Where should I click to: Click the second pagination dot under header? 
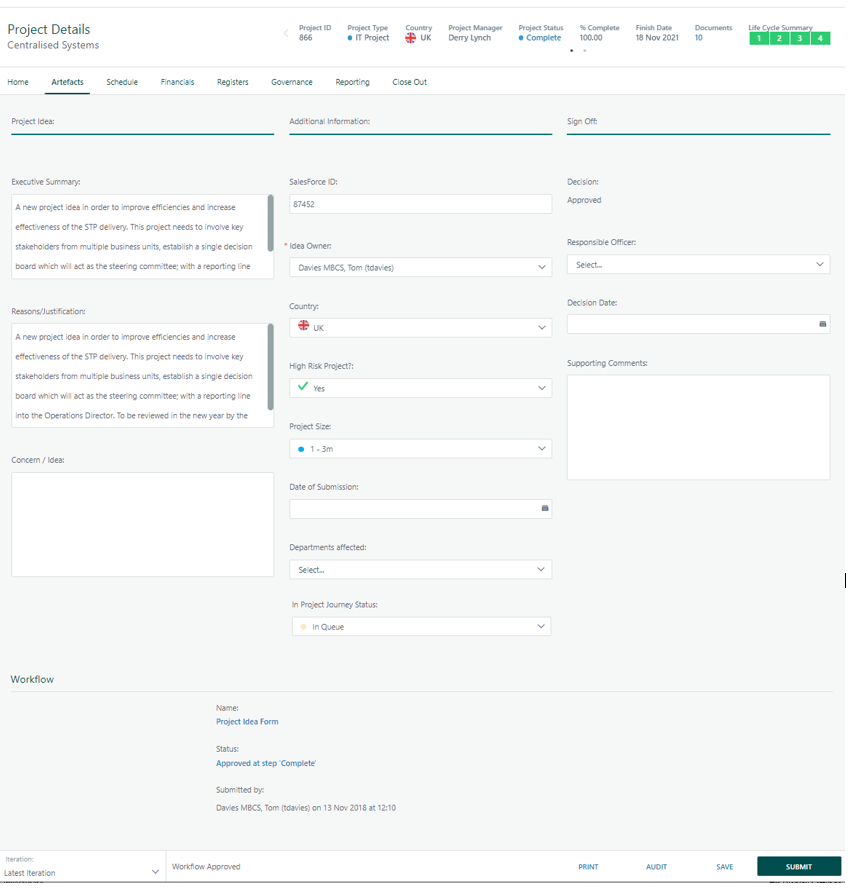point(585,50)
